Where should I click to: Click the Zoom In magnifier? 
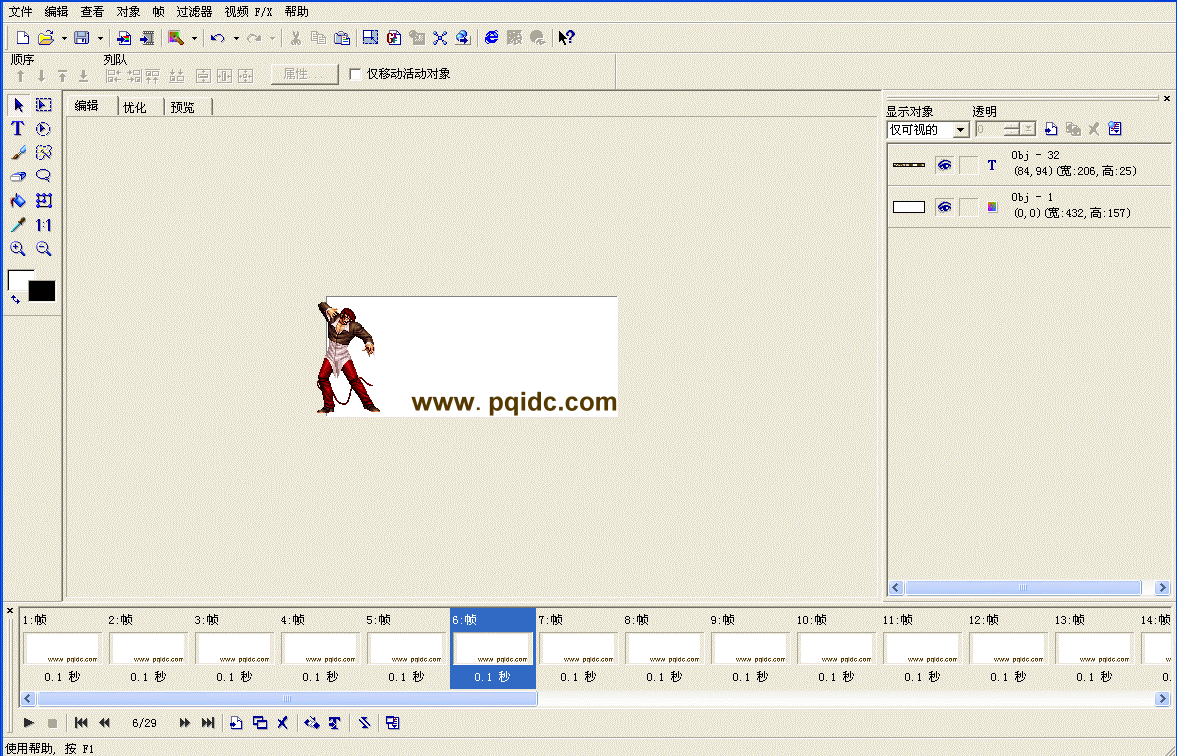[x=19, y=248]
